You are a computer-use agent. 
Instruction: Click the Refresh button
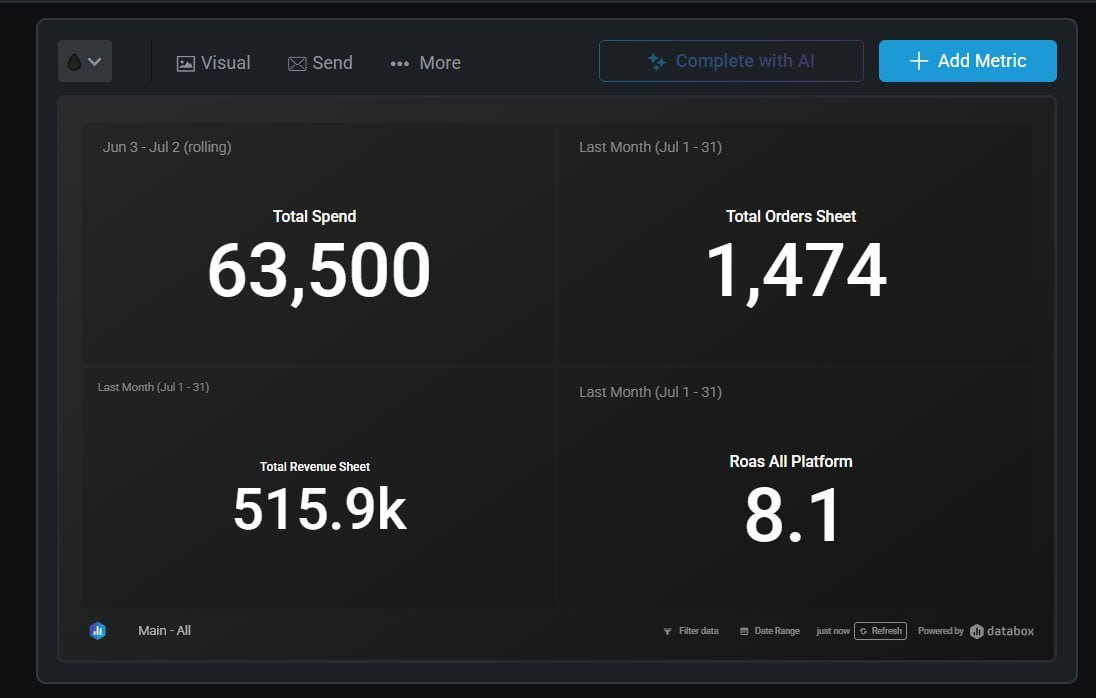[880, 631]
